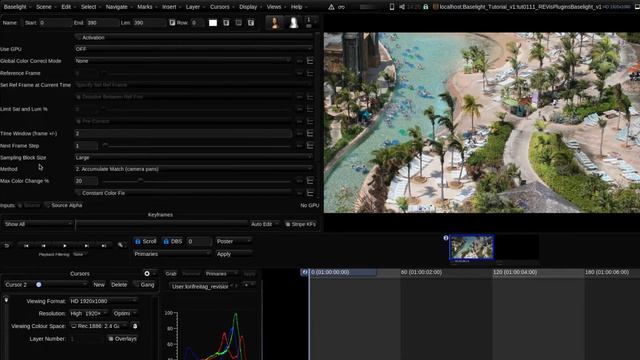The image size is (640, 360).
Task: Toggle the Row checkbox
Action: pyautogui.click(x=172, y=23)
